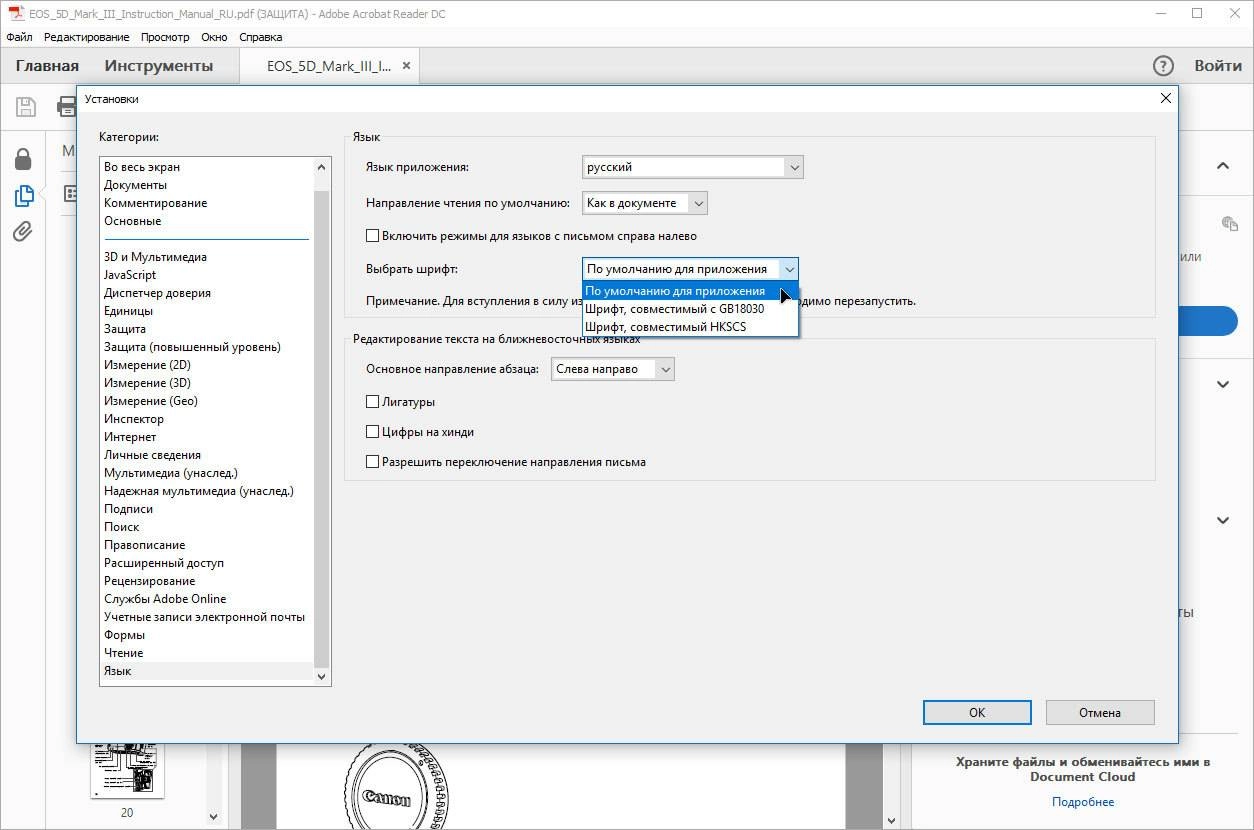This screenshot has height=830, width=1254.
Task: Expand the second right-pane chevron
Action: coord(1223,384)
